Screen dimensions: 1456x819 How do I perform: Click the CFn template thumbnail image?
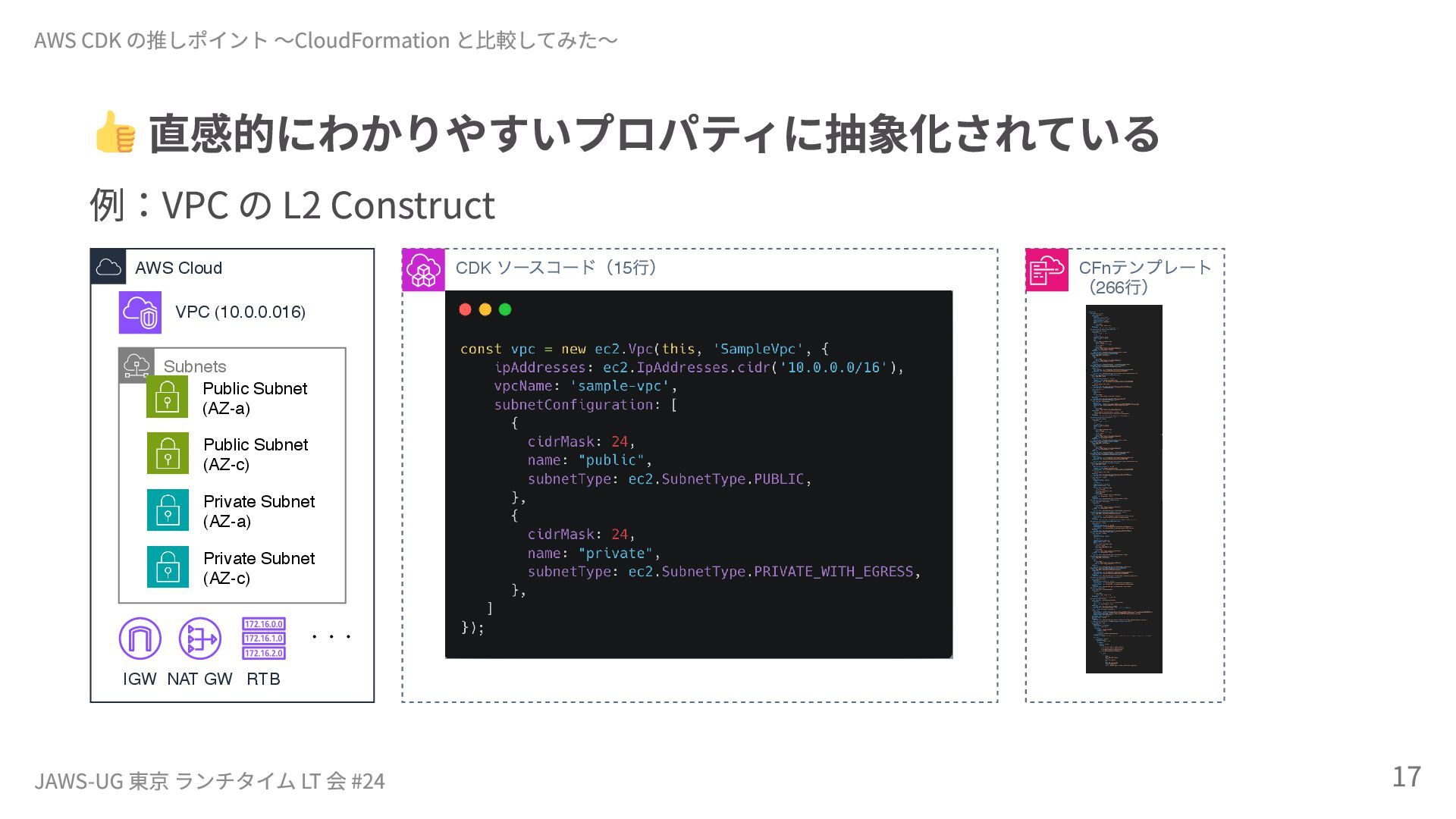(1124, 489)
